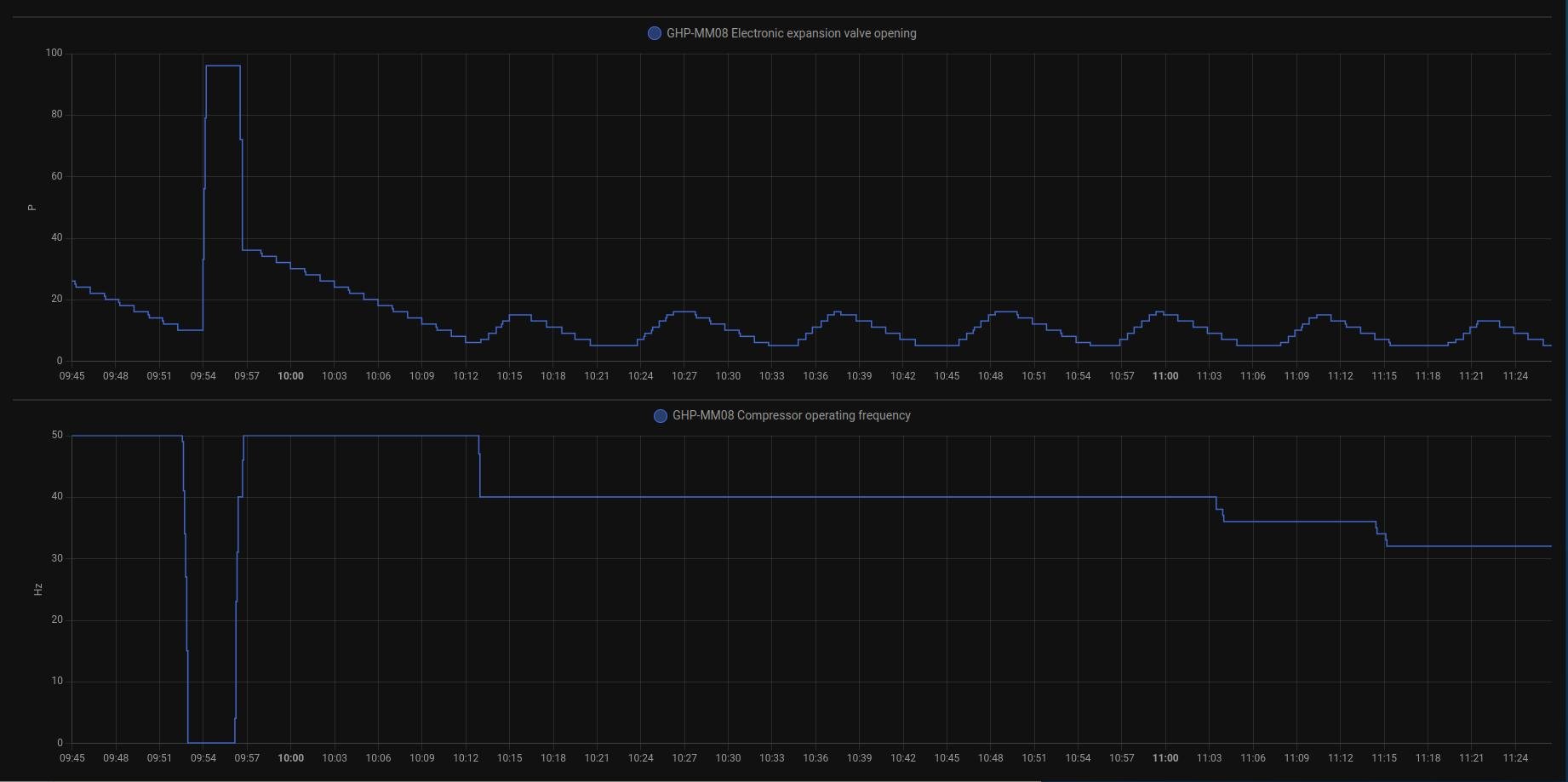This screenshot has width=1568, height=782.
Task: Click the 'GHP-MM08 Compressor operating frequency' legend text
Action: [x=791, y=415]
